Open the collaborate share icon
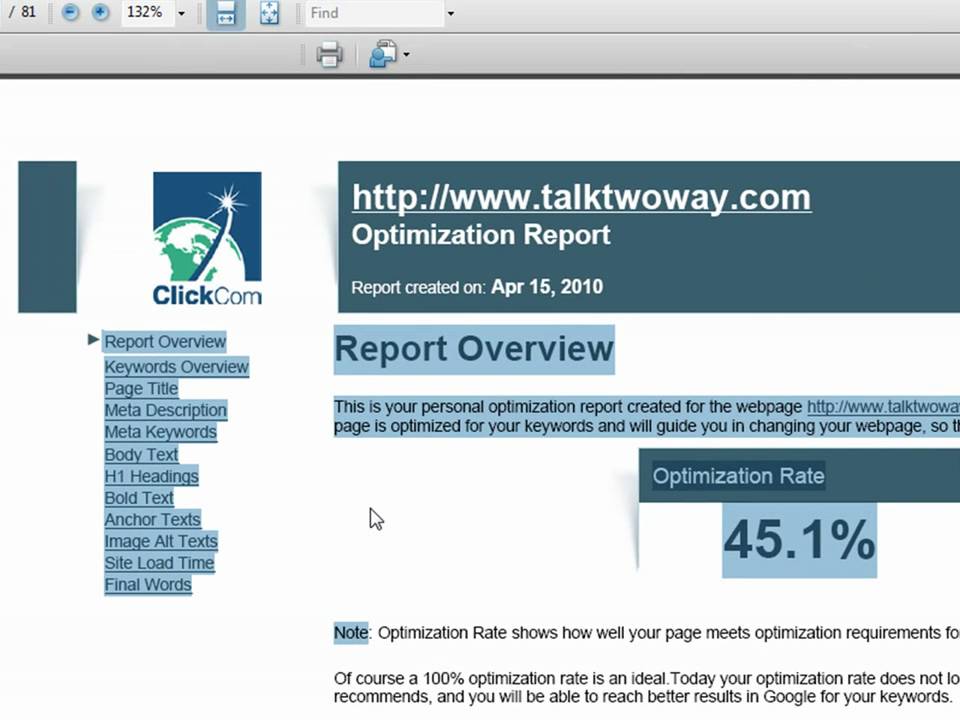The image size is (960, 720). coord(383,54)
